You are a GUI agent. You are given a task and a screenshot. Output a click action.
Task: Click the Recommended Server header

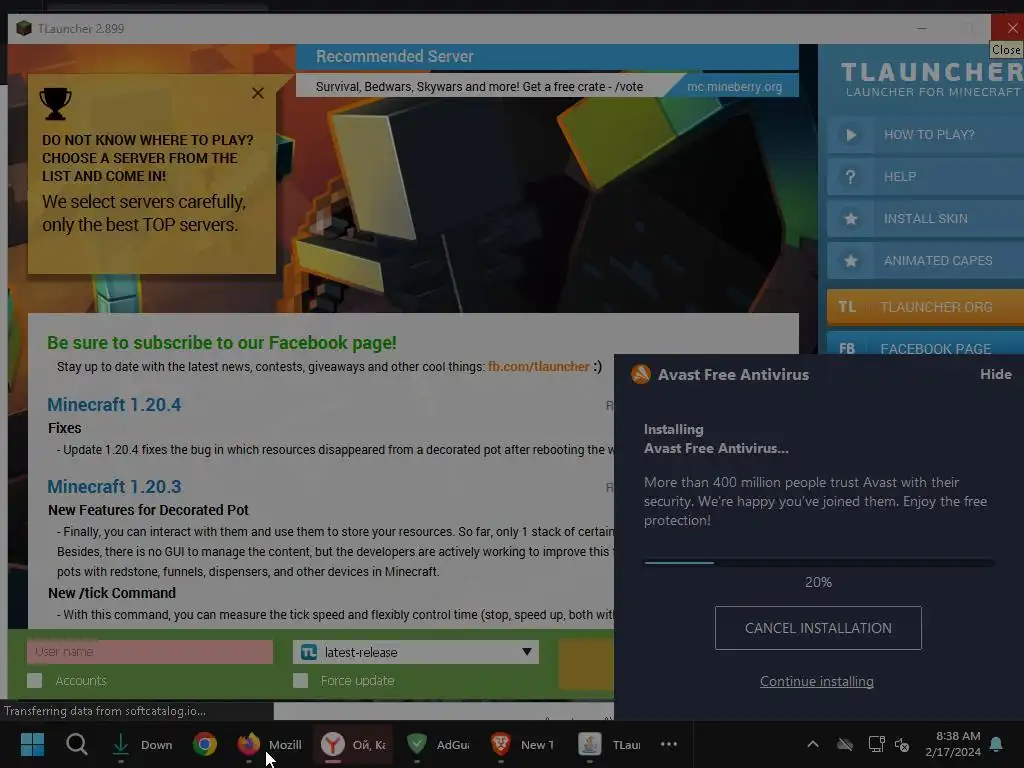point(394,56)
